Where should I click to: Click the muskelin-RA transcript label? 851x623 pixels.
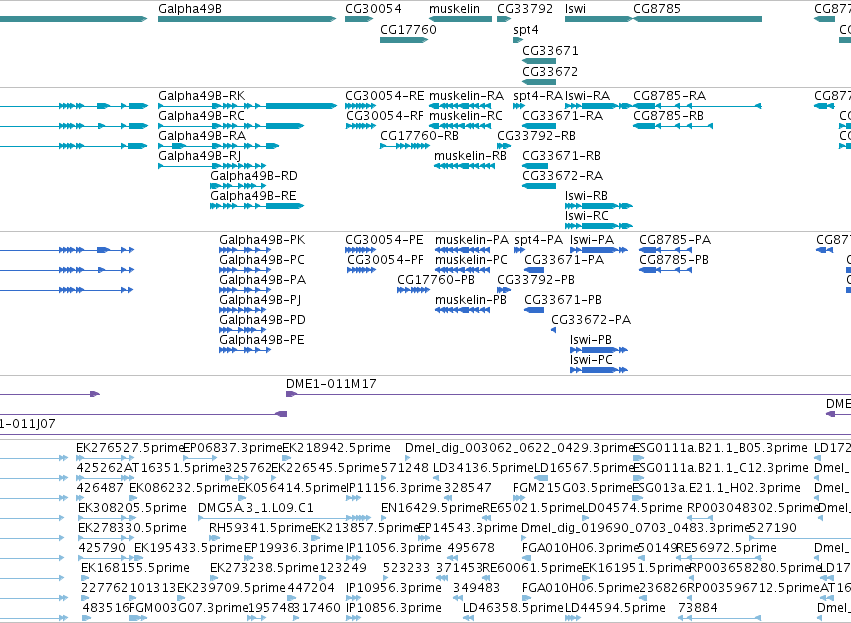(x=466, y=96)
